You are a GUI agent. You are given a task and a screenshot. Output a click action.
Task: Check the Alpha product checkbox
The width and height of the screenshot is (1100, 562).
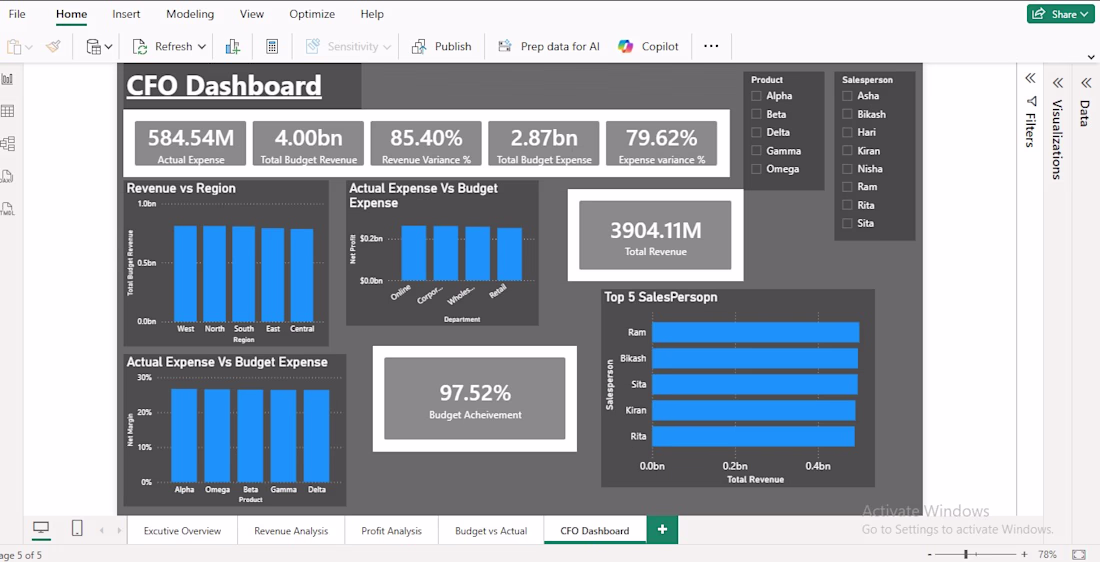tap(756, 96)
